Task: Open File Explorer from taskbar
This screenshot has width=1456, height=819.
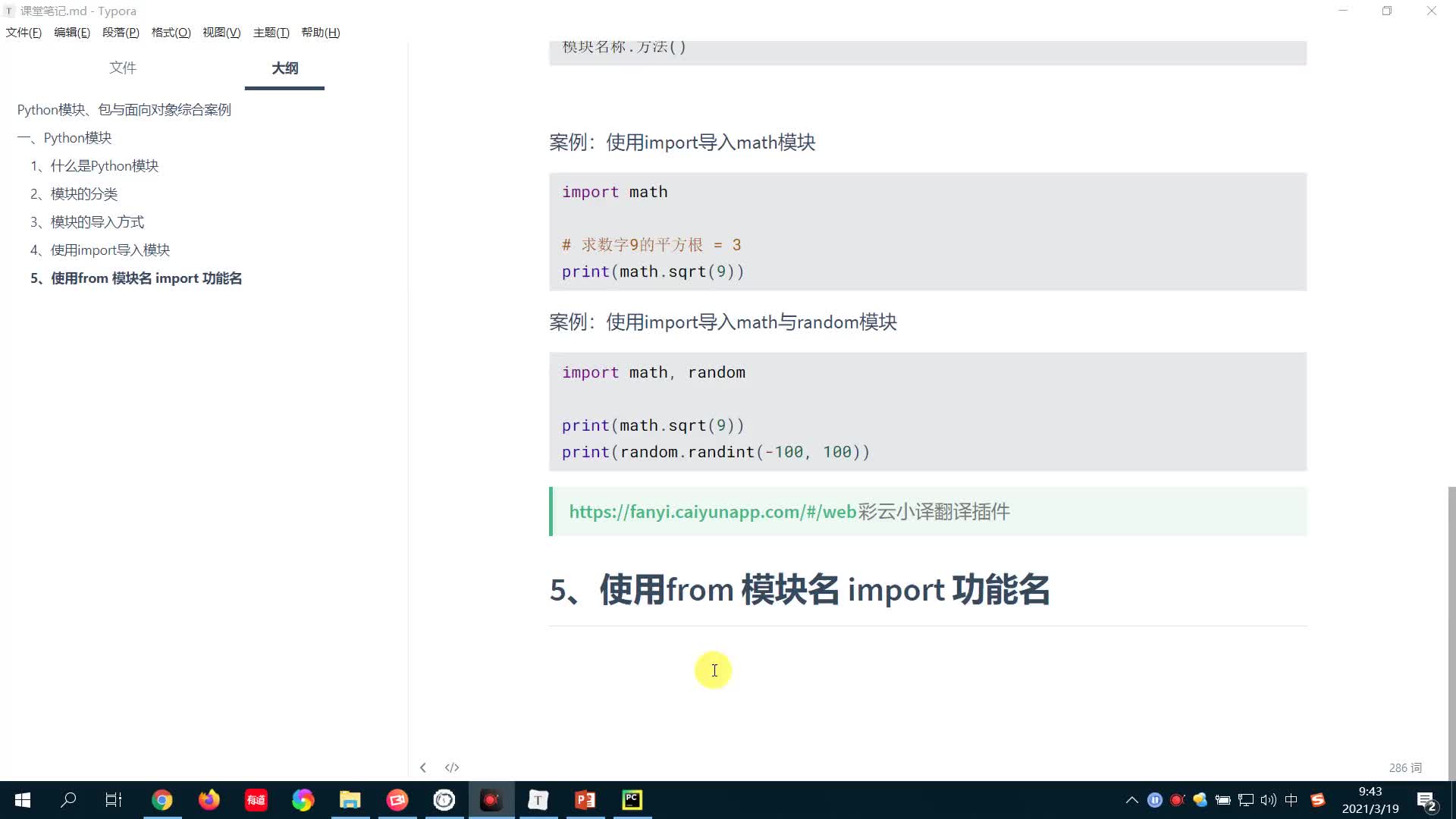Action: pos(350,800)
